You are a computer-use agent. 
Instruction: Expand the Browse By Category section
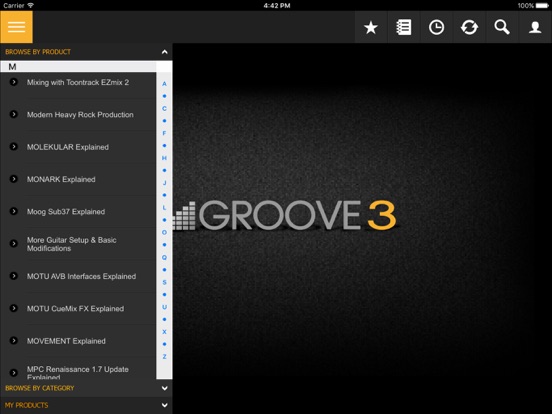164,388
